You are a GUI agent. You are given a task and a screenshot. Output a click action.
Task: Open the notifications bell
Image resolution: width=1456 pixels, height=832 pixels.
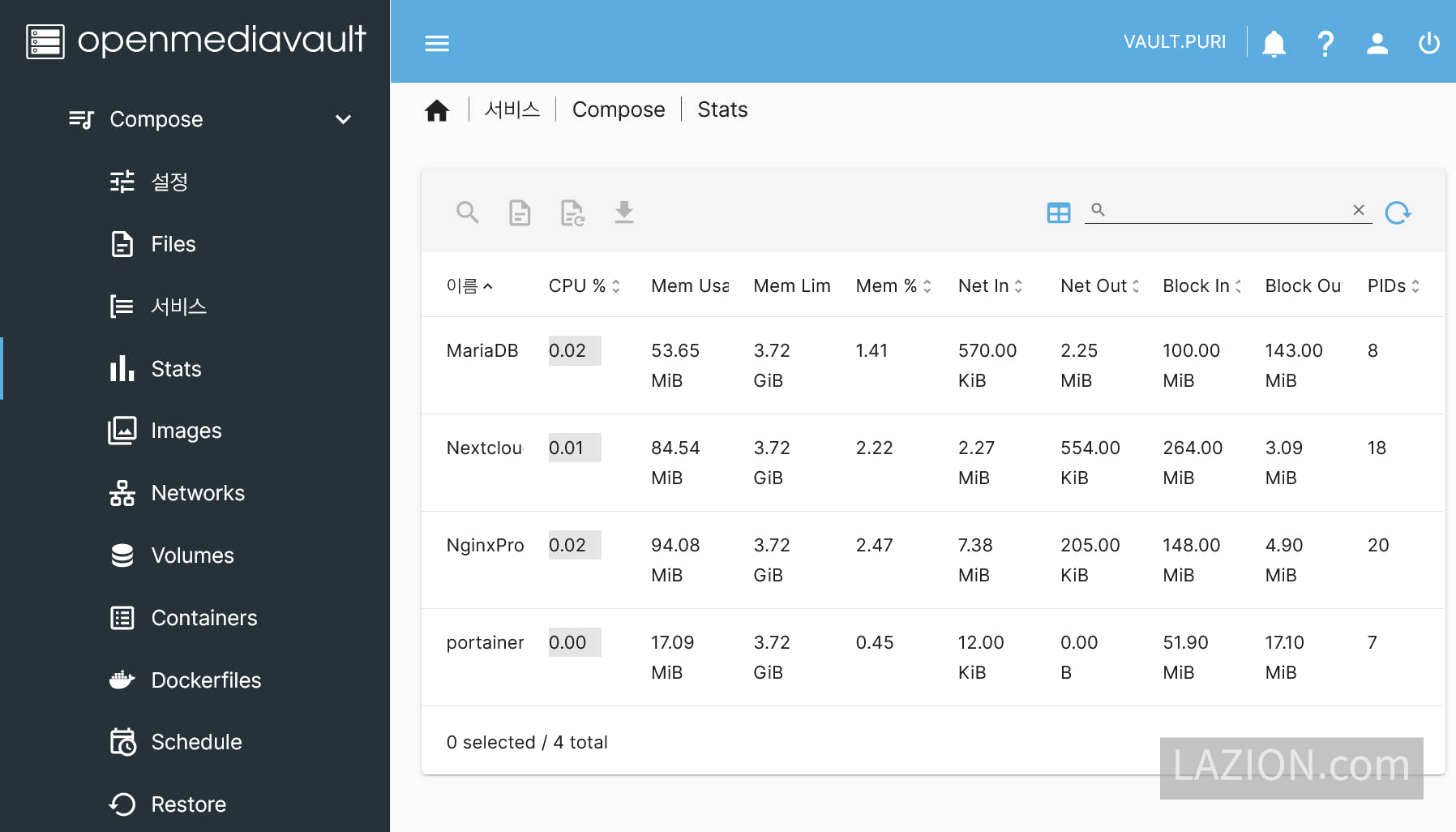[x=1274, y=43]
